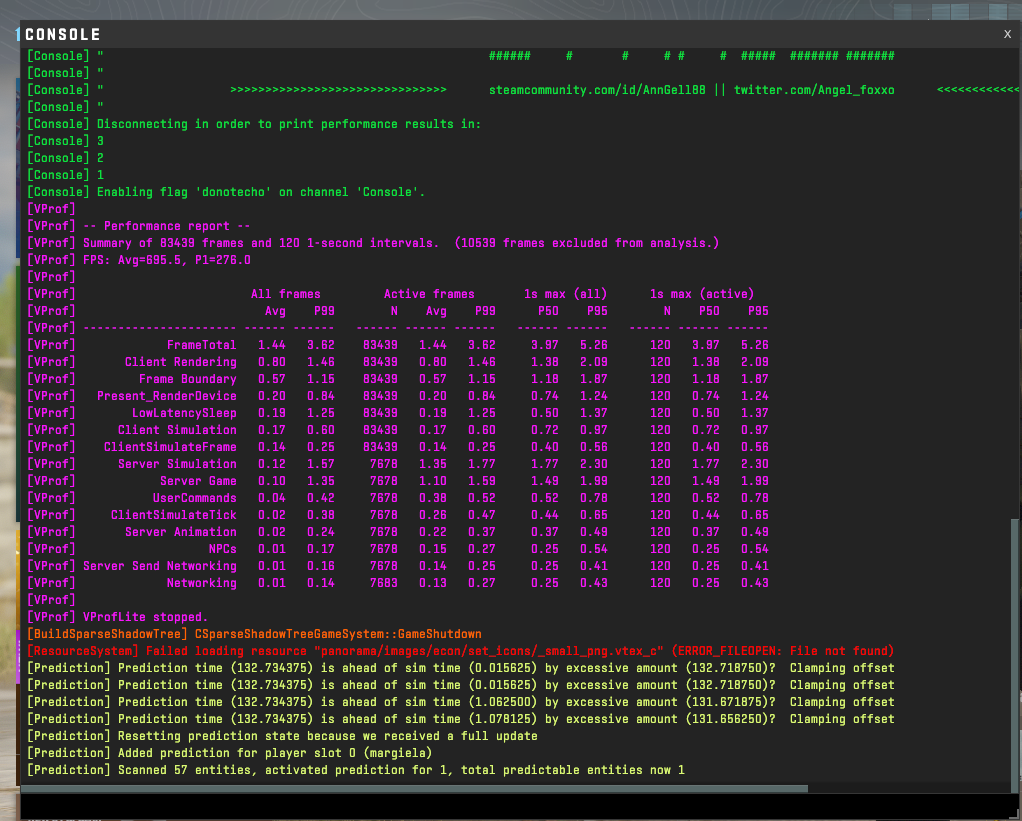Click the Server Animation row label
The height and width of the screenshot is (821, 1022).
coord(181,532)
